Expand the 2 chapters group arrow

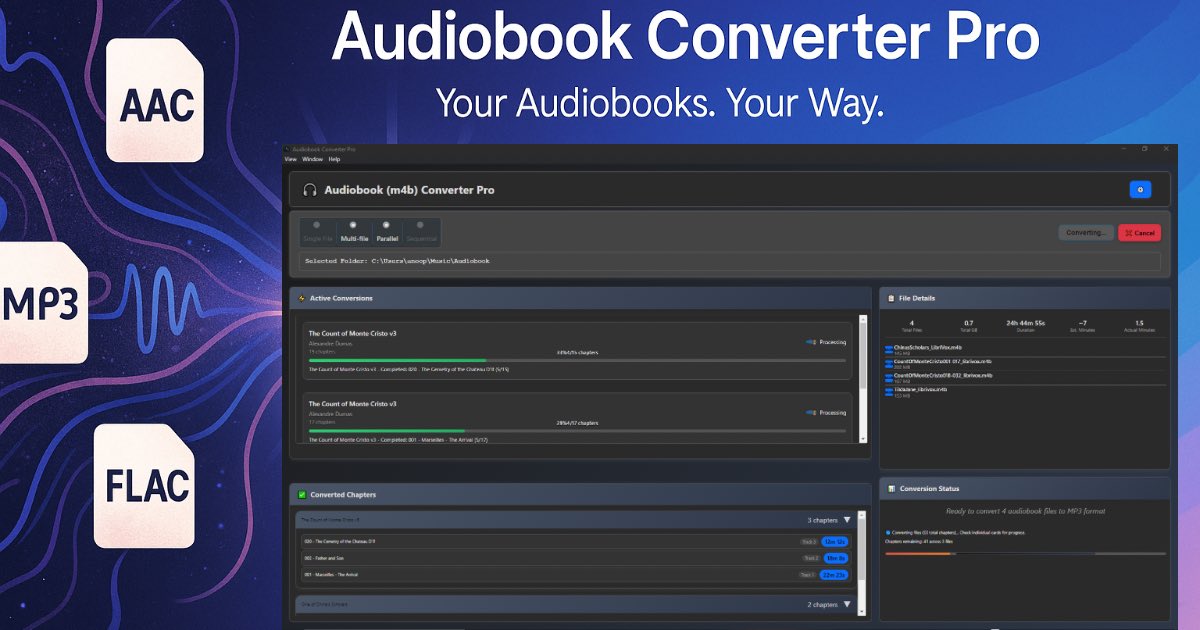coord(847,604)
